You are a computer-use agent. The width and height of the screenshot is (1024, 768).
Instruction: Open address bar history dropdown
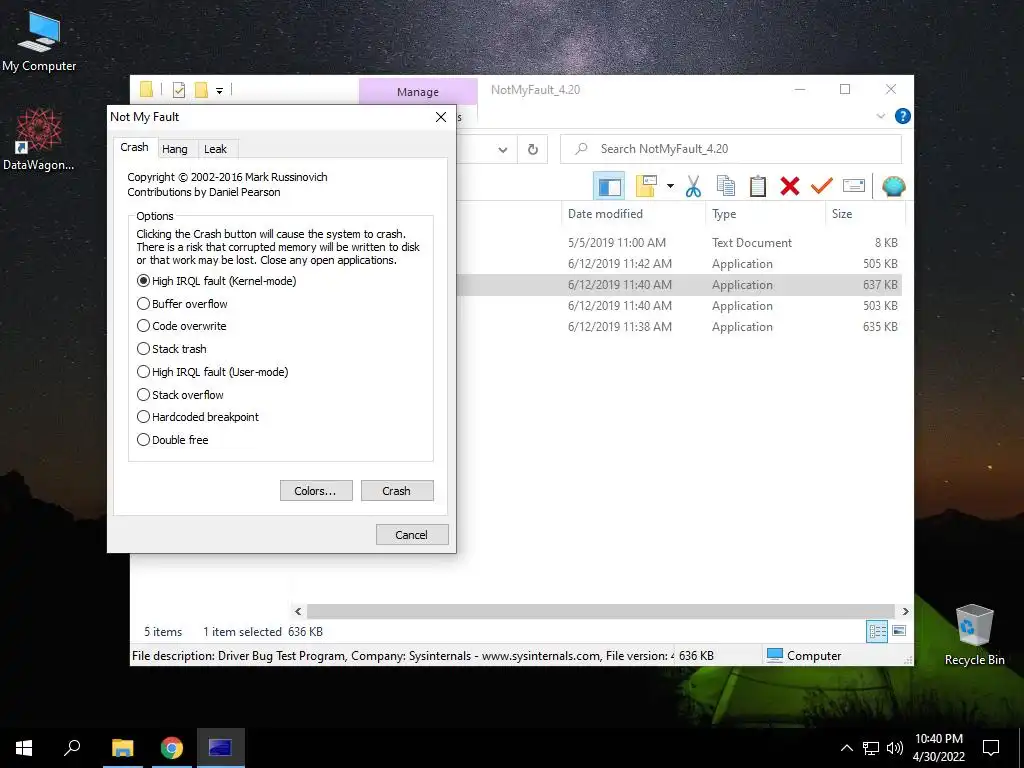point(503,150)
